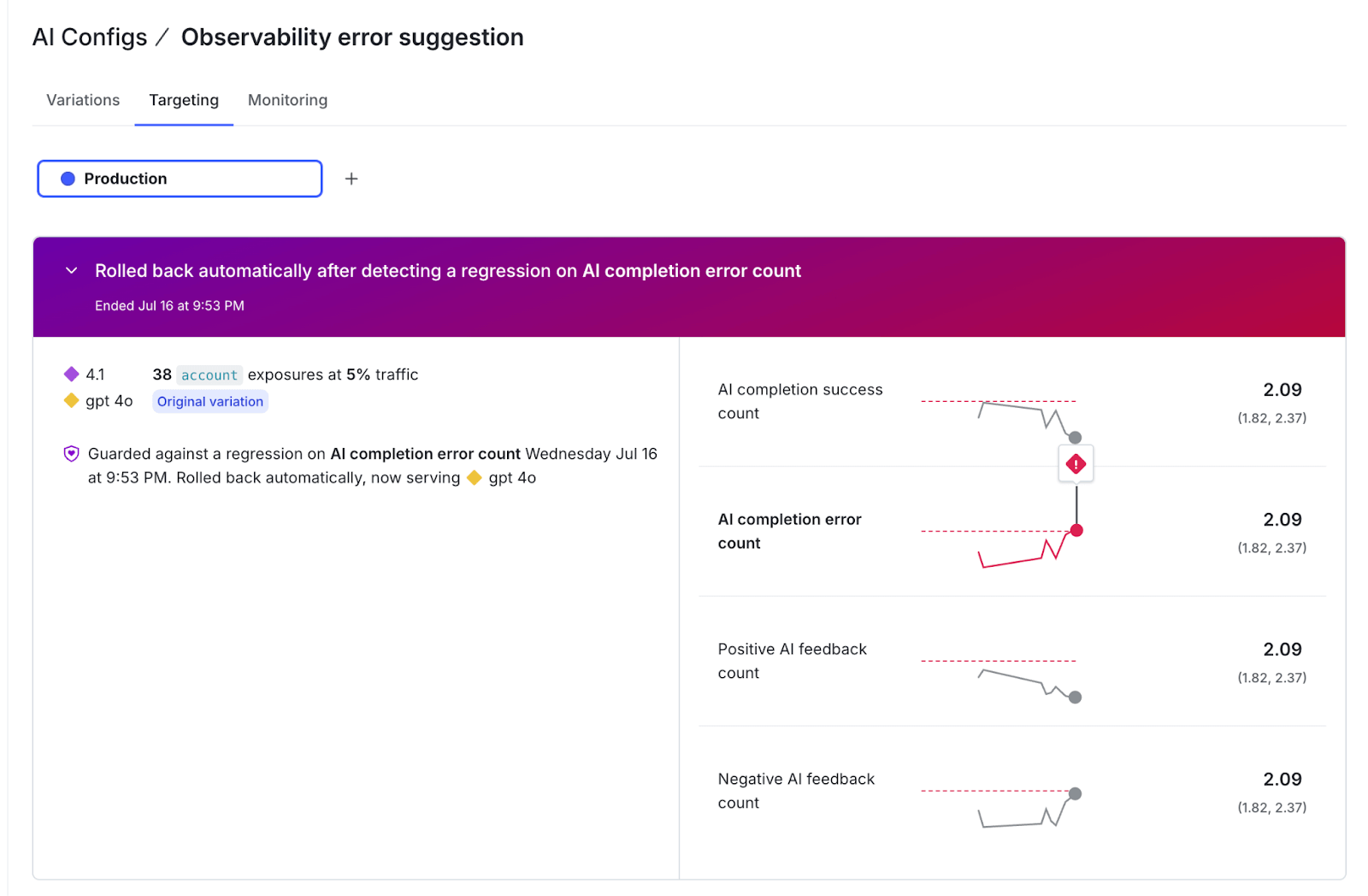Open the Monitoring tab

tap(286, 100)
